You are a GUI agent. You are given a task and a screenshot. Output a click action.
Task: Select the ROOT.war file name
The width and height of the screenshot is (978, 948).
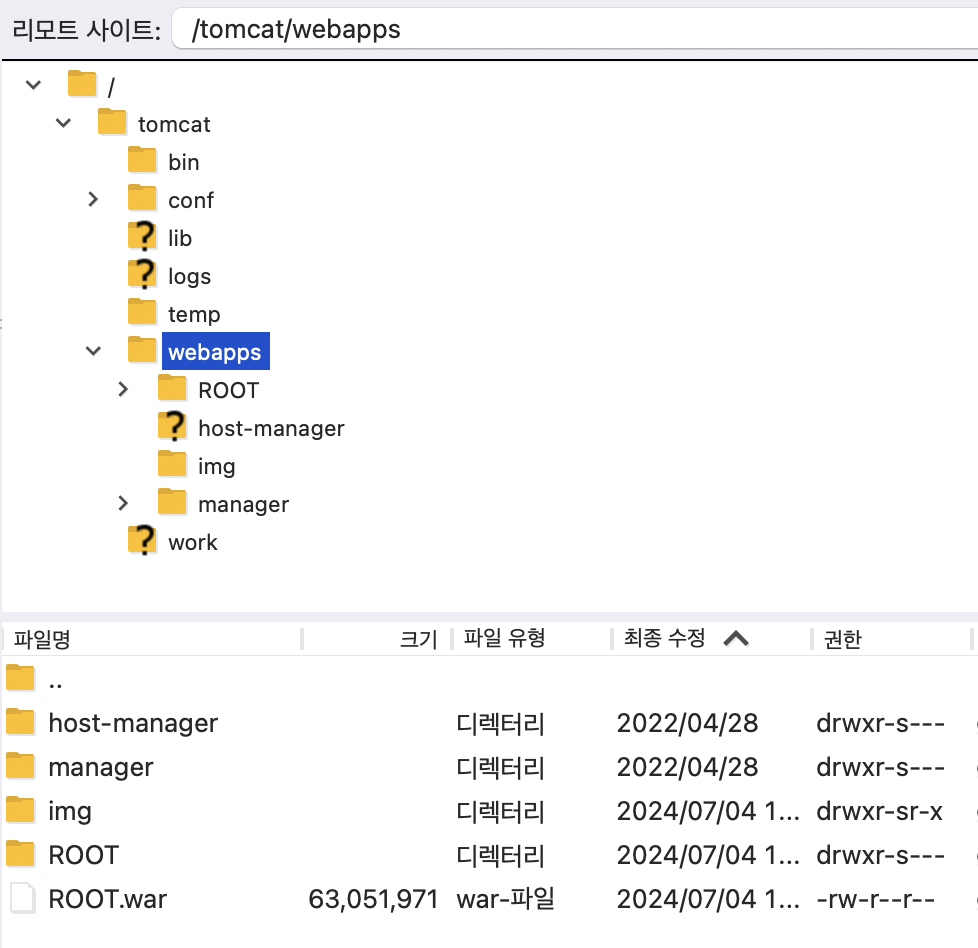point(107,899)
